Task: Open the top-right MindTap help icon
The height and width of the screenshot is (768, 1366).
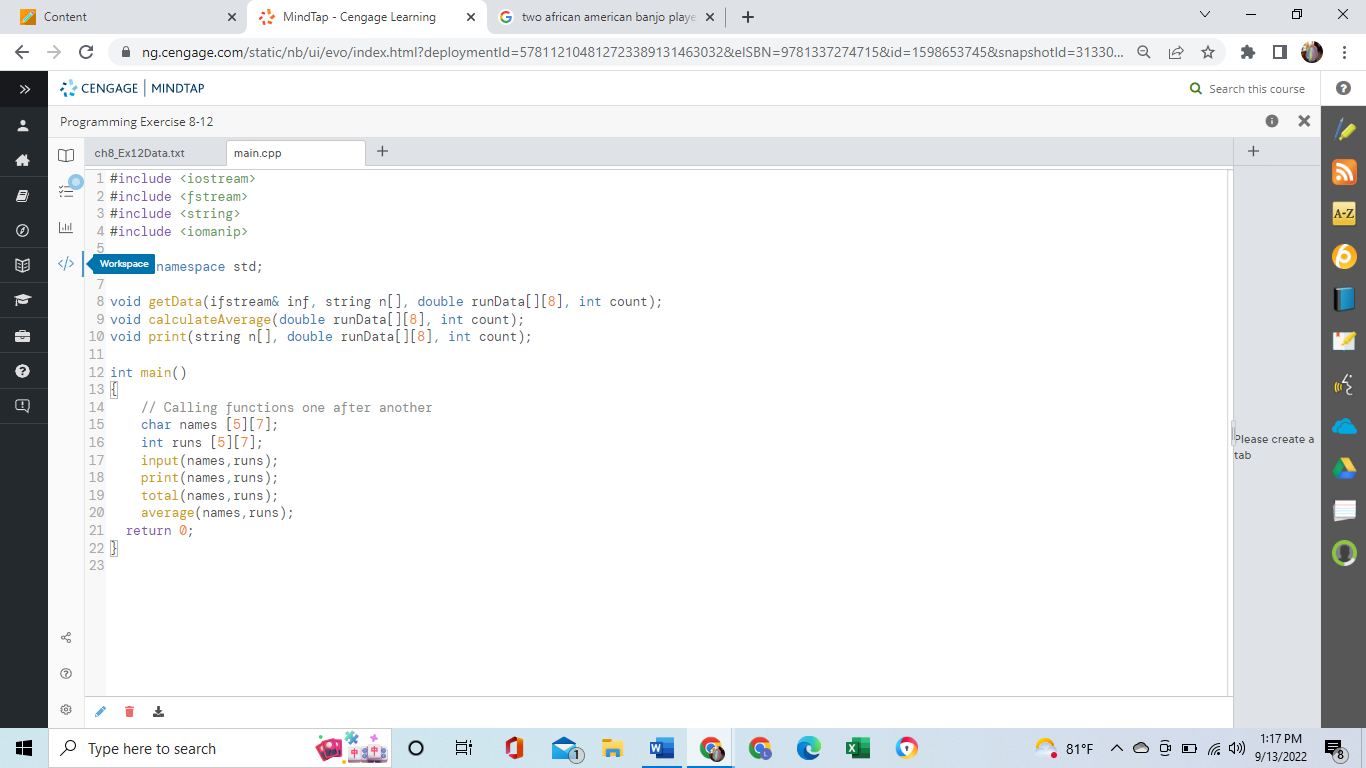Action: coord(1343,89)
